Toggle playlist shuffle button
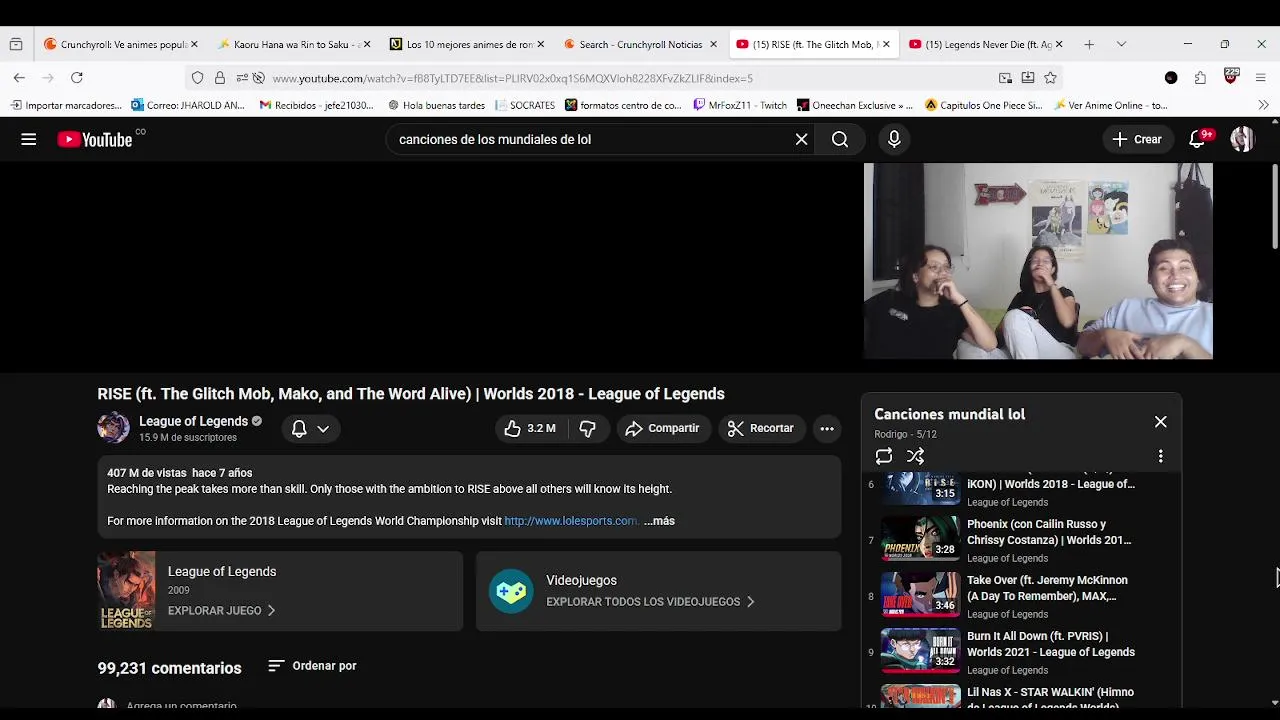This screenshot has height=720, width=1280. coord(915,456)
